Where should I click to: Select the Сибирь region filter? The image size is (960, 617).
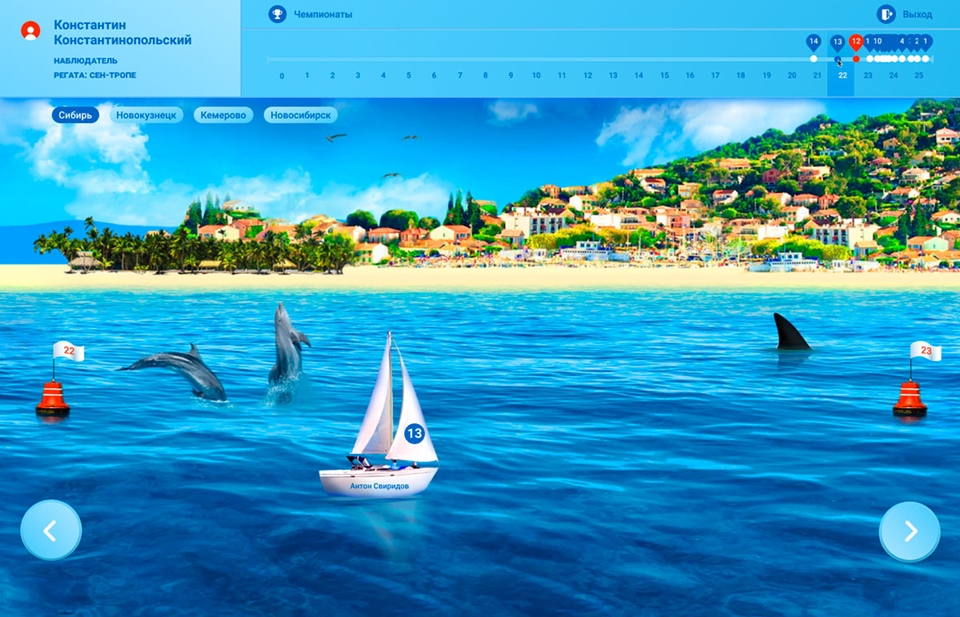coord(76,115)
